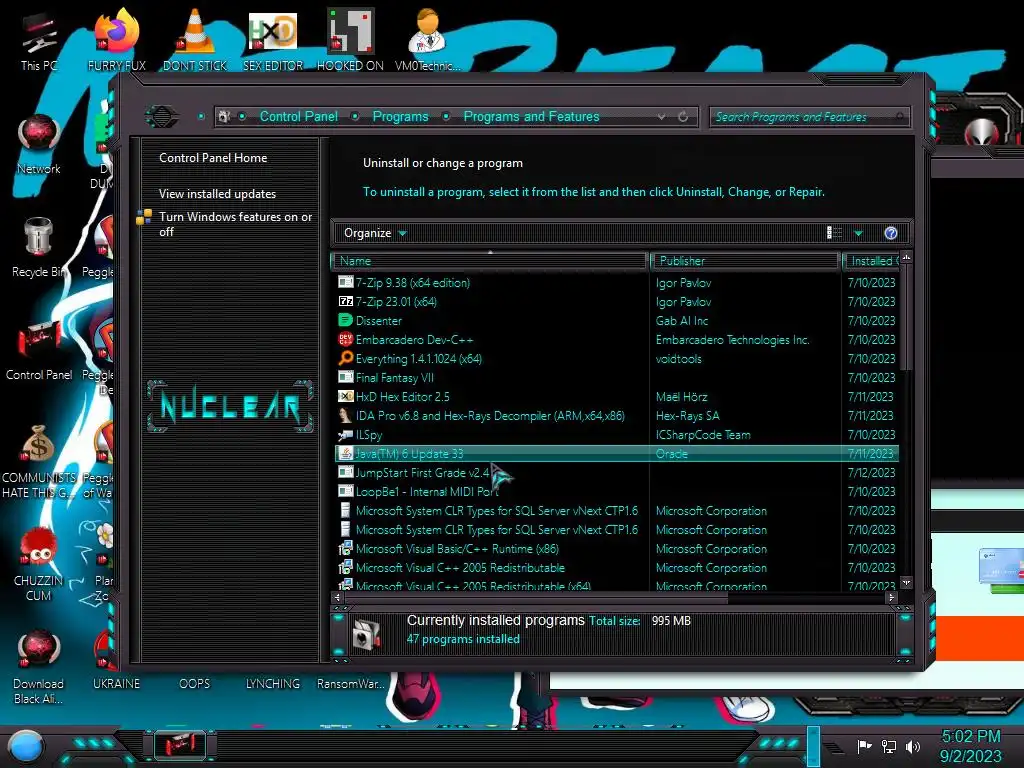Open the help question mark button

(891, 233)
